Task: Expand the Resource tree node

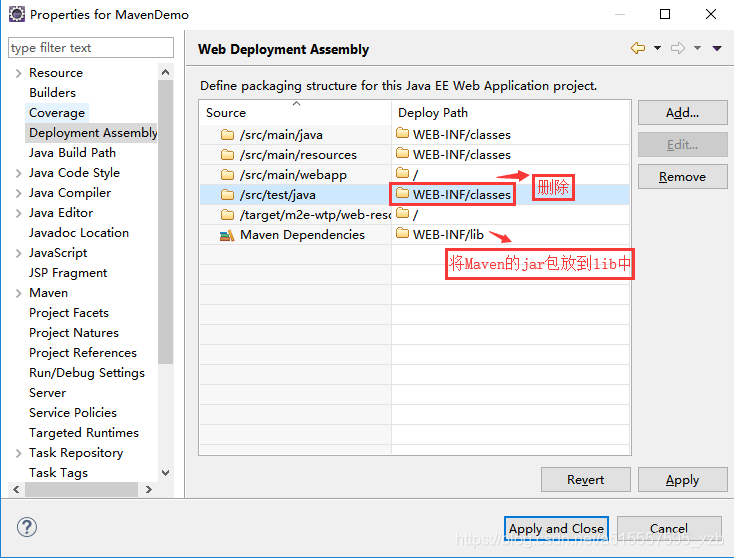Action: (18, 73)
